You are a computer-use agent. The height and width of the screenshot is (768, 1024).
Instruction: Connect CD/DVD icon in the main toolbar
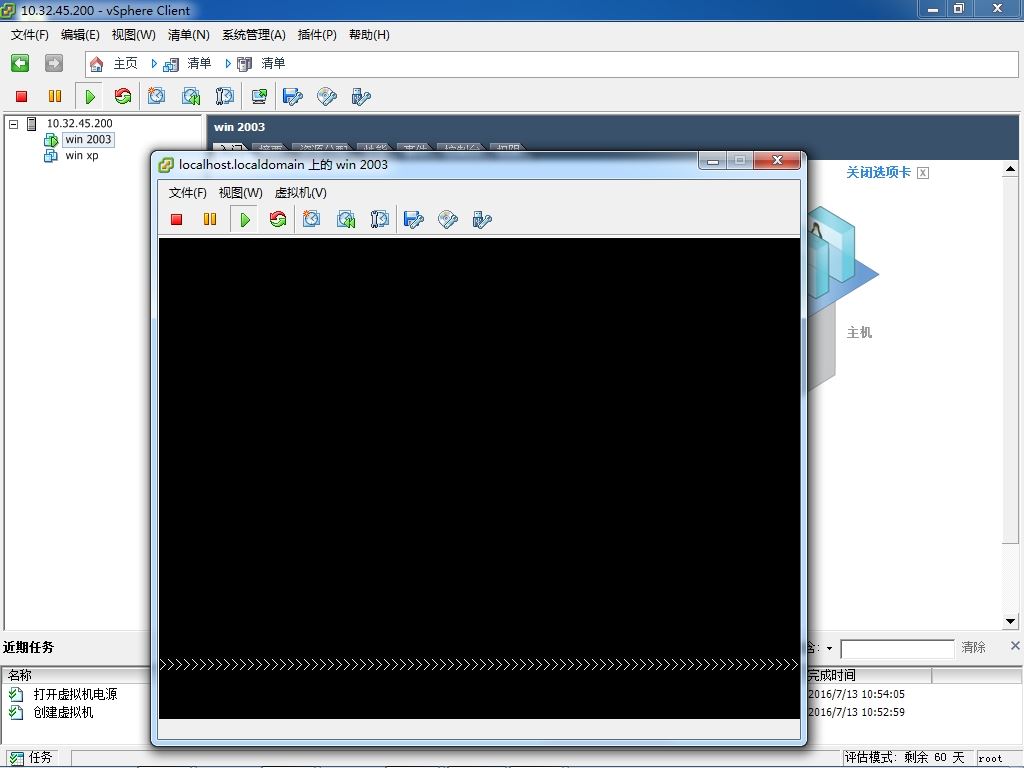pyautogui.click(x=327, y=97)
